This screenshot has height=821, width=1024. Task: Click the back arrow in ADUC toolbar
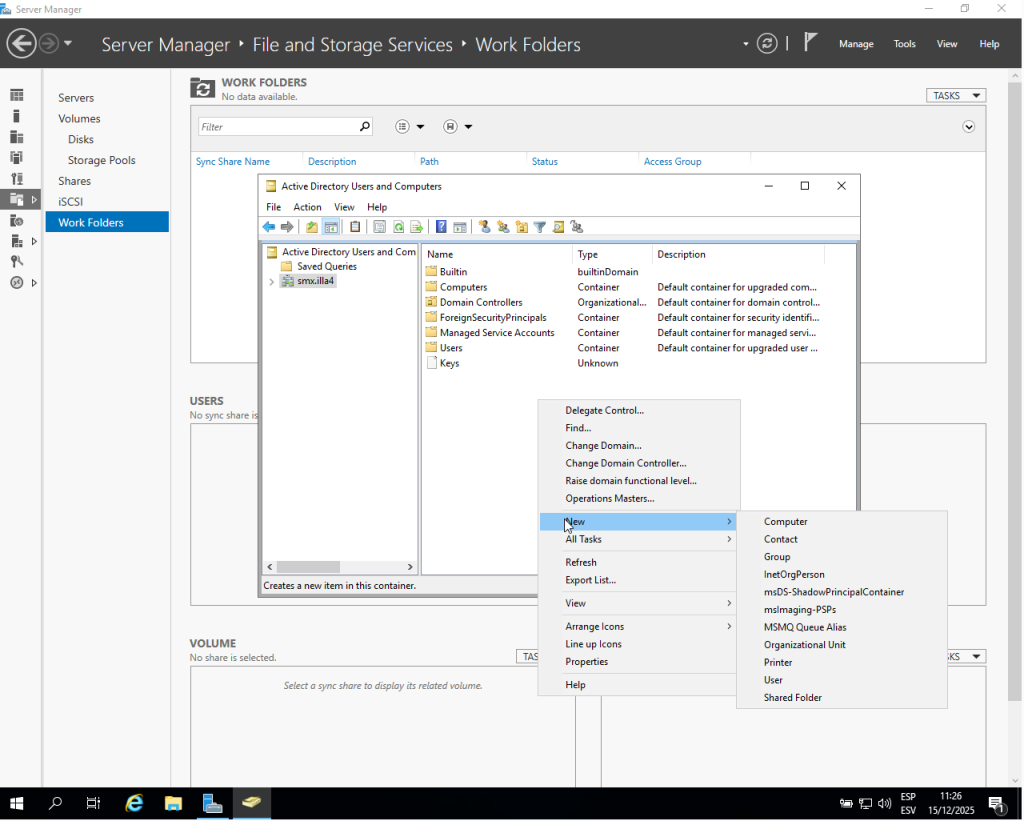(x=269, y=227)
